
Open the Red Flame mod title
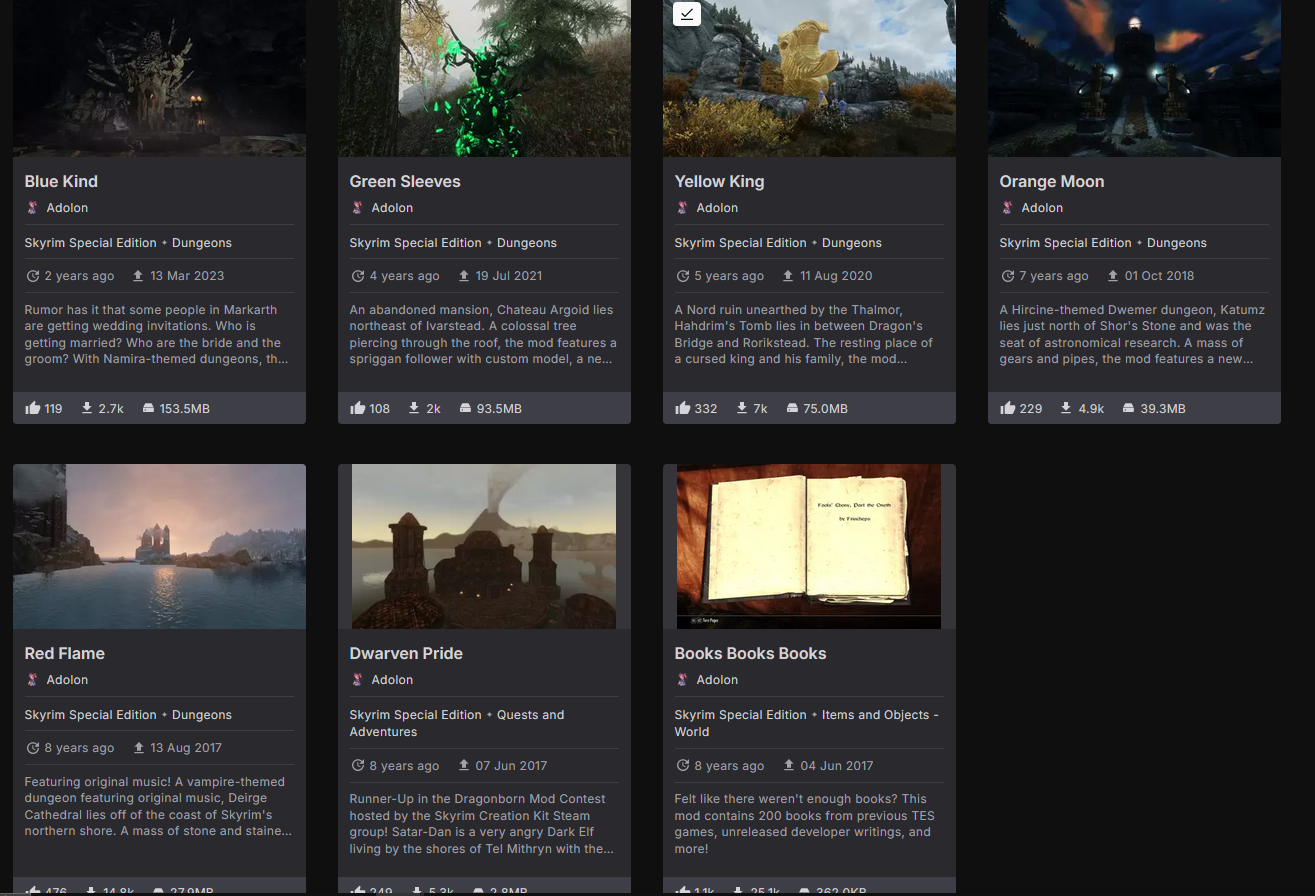click(x=64, y=653)
